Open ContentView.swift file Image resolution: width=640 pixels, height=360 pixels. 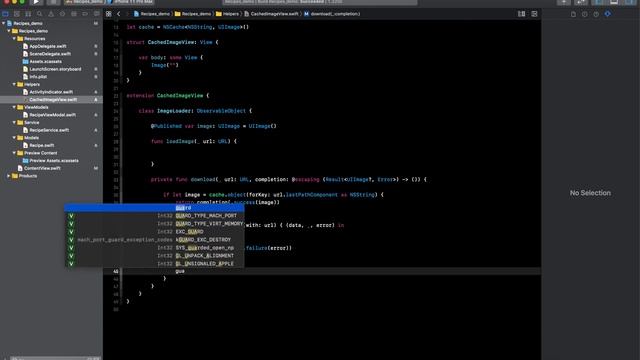tap(42, 168)
